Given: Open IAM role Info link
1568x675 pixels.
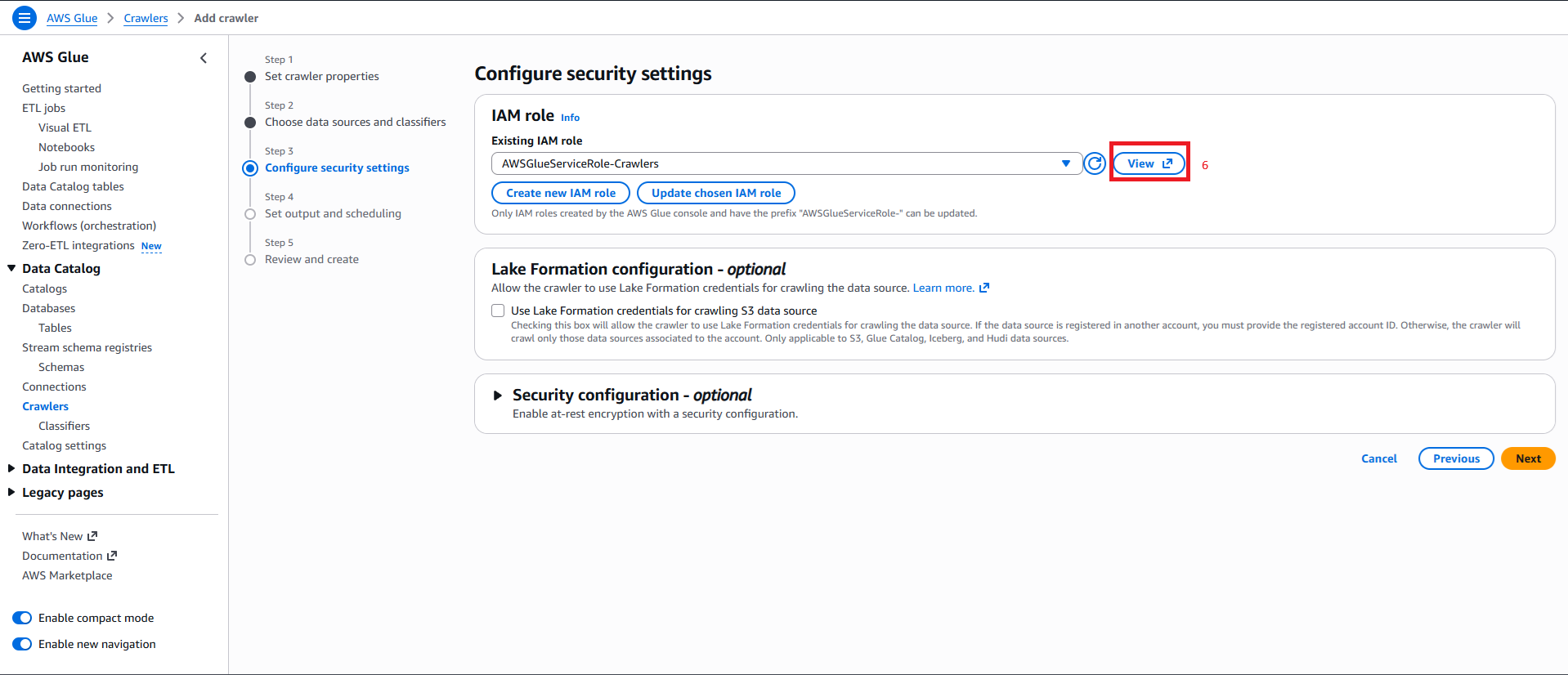Looking at the screenshot, I should 570,118.
